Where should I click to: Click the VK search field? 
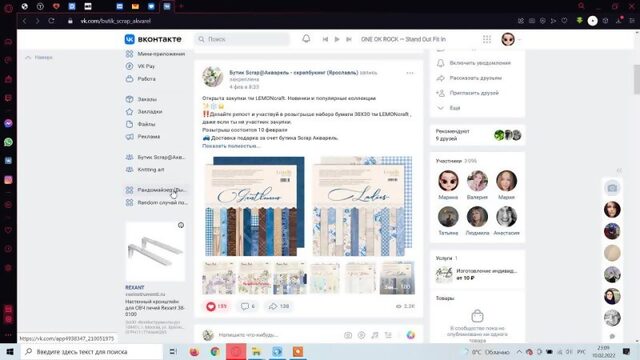(242, 39)
